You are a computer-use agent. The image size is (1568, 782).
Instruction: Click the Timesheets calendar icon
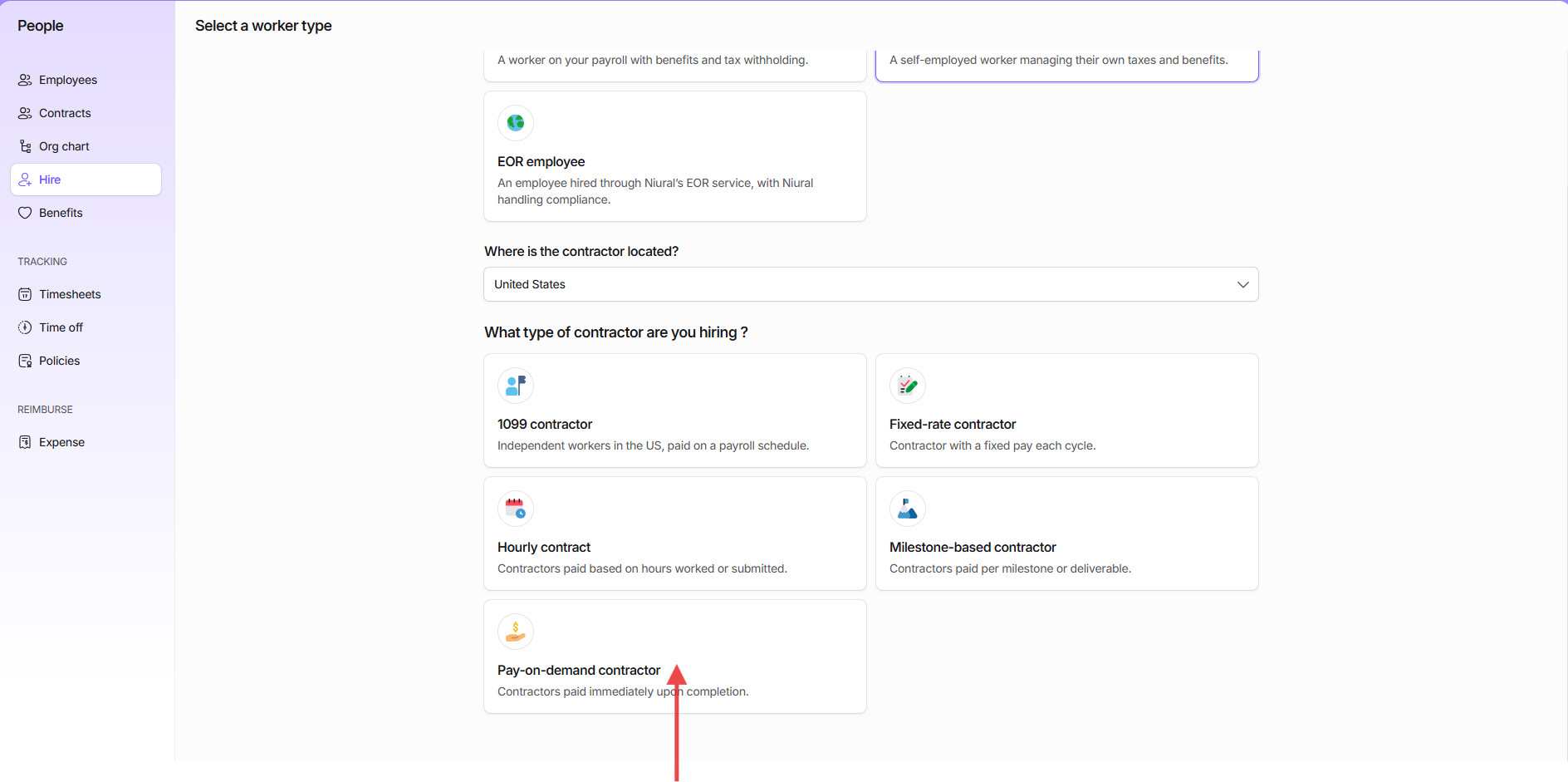pyautogui.click(x=25, y=294)
